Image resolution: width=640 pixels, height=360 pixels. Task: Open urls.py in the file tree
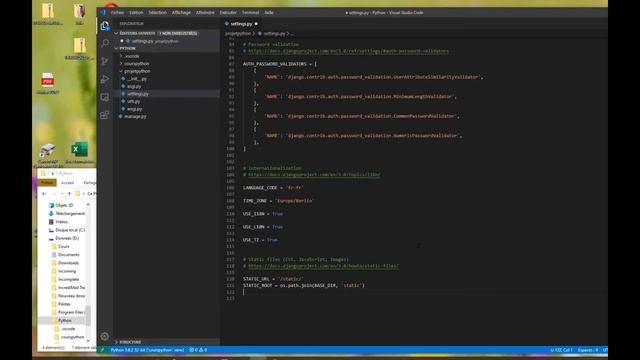pos(133,101)
